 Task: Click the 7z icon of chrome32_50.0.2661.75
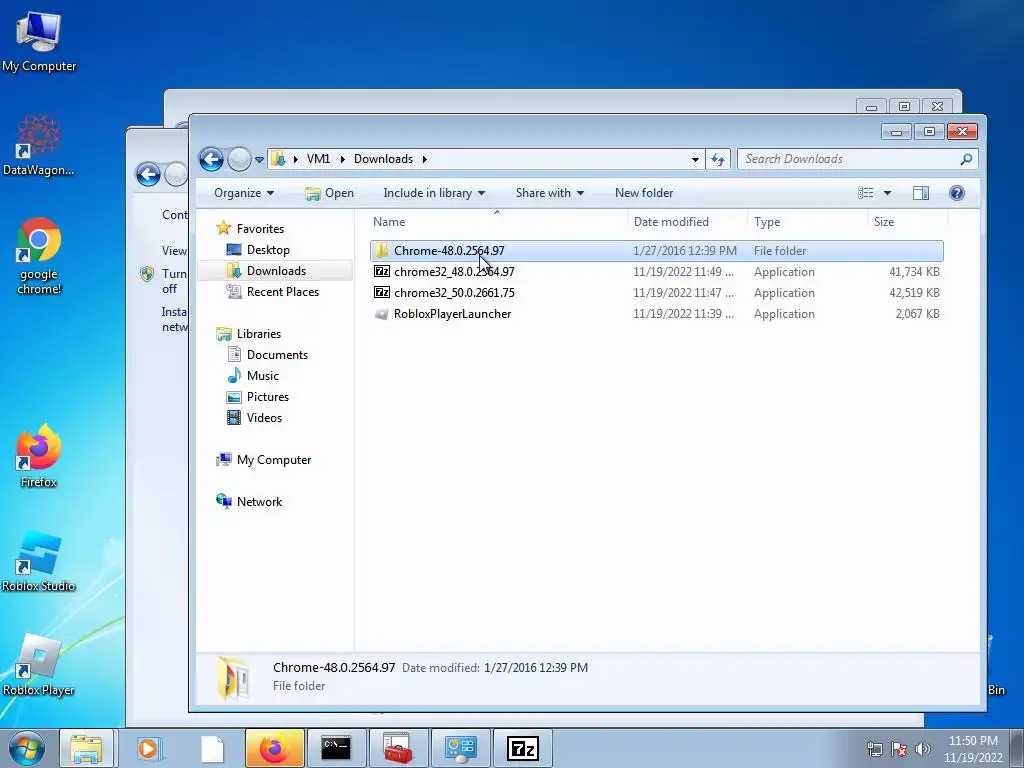tap(382, 293)
